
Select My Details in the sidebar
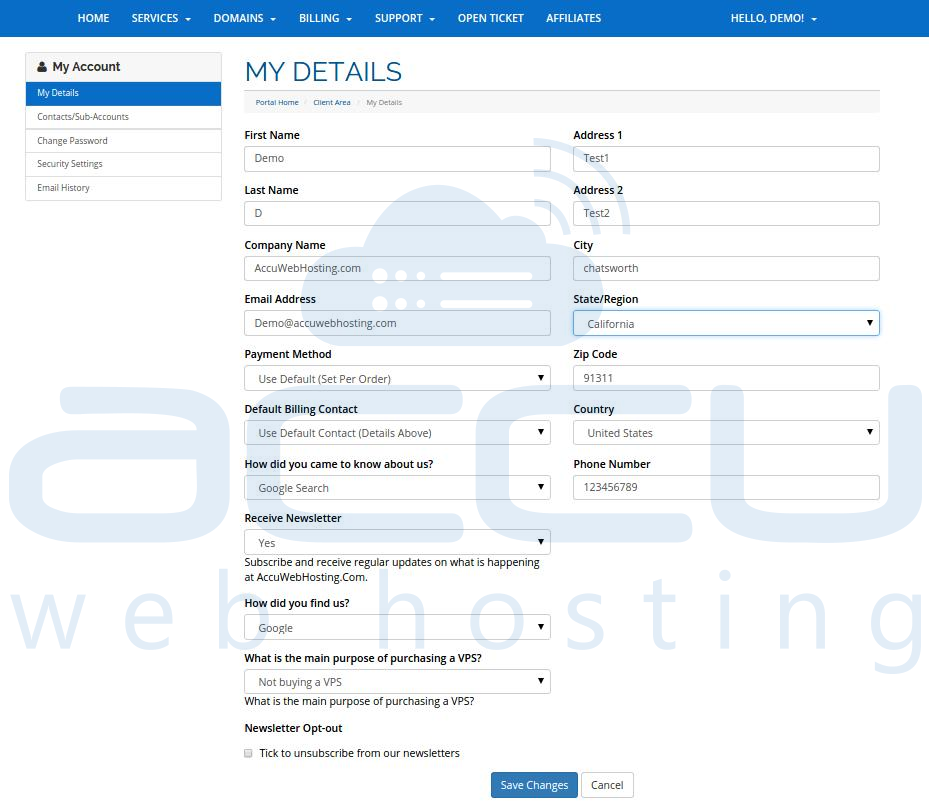coord(123,94)
